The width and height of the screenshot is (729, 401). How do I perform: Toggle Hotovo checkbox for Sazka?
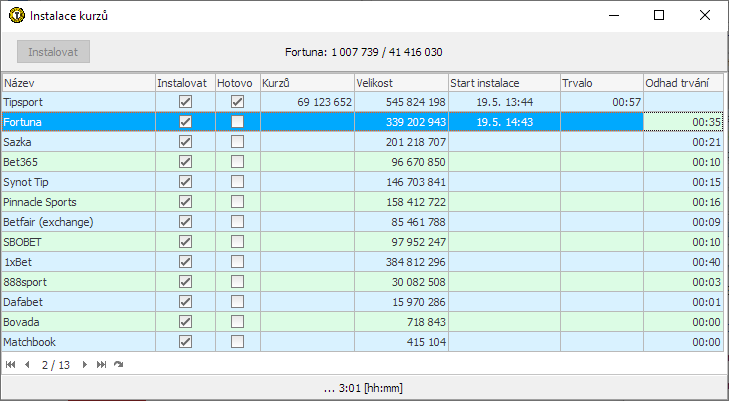[x=238, y=141]
